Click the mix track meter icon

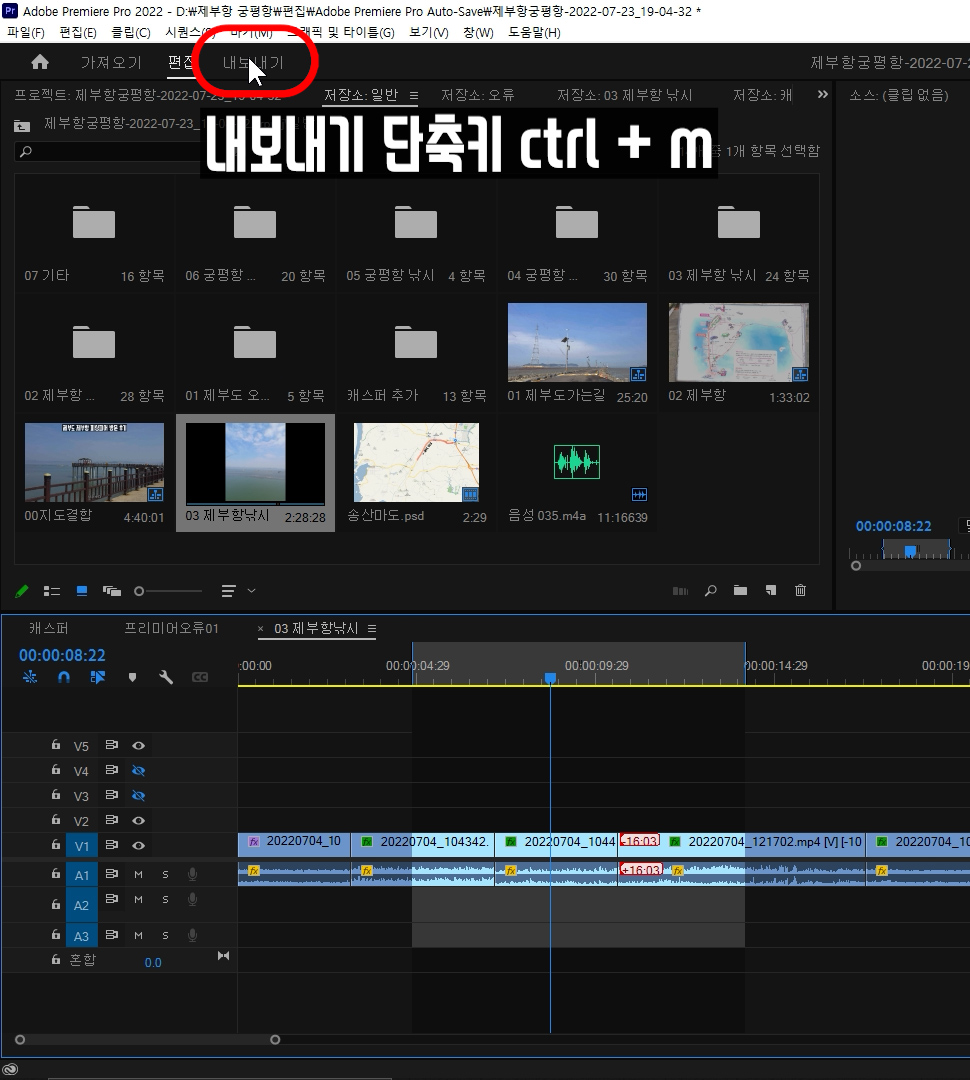223,956
